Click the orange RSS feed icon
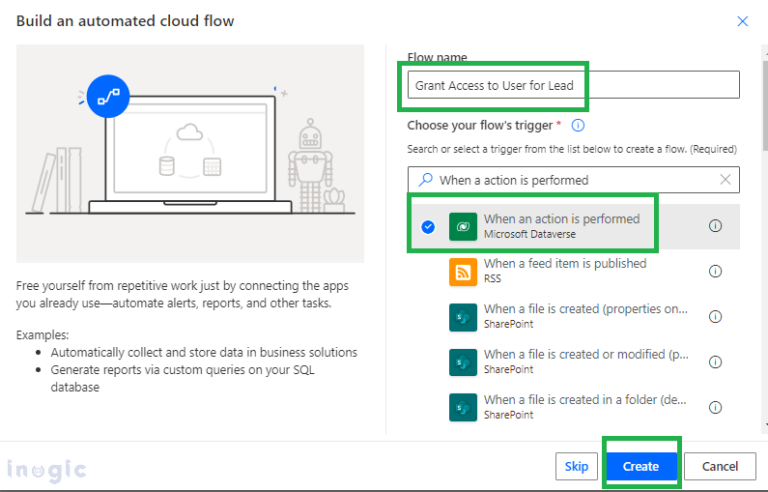The height and width of the screenshot is (492, 768). [x=463, y=272]
